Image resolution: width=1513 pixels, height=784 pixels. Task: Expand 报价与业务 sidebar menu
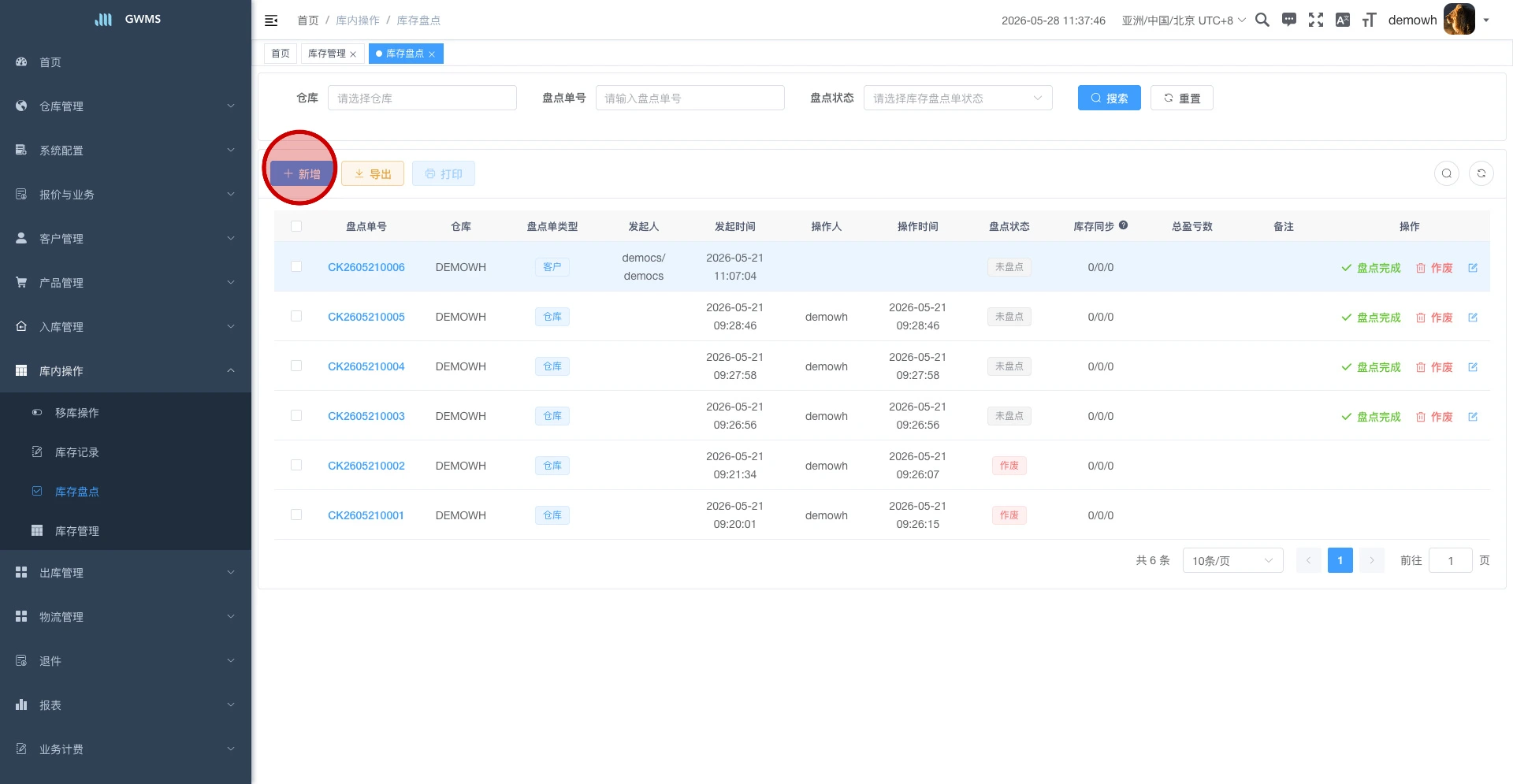126,195
